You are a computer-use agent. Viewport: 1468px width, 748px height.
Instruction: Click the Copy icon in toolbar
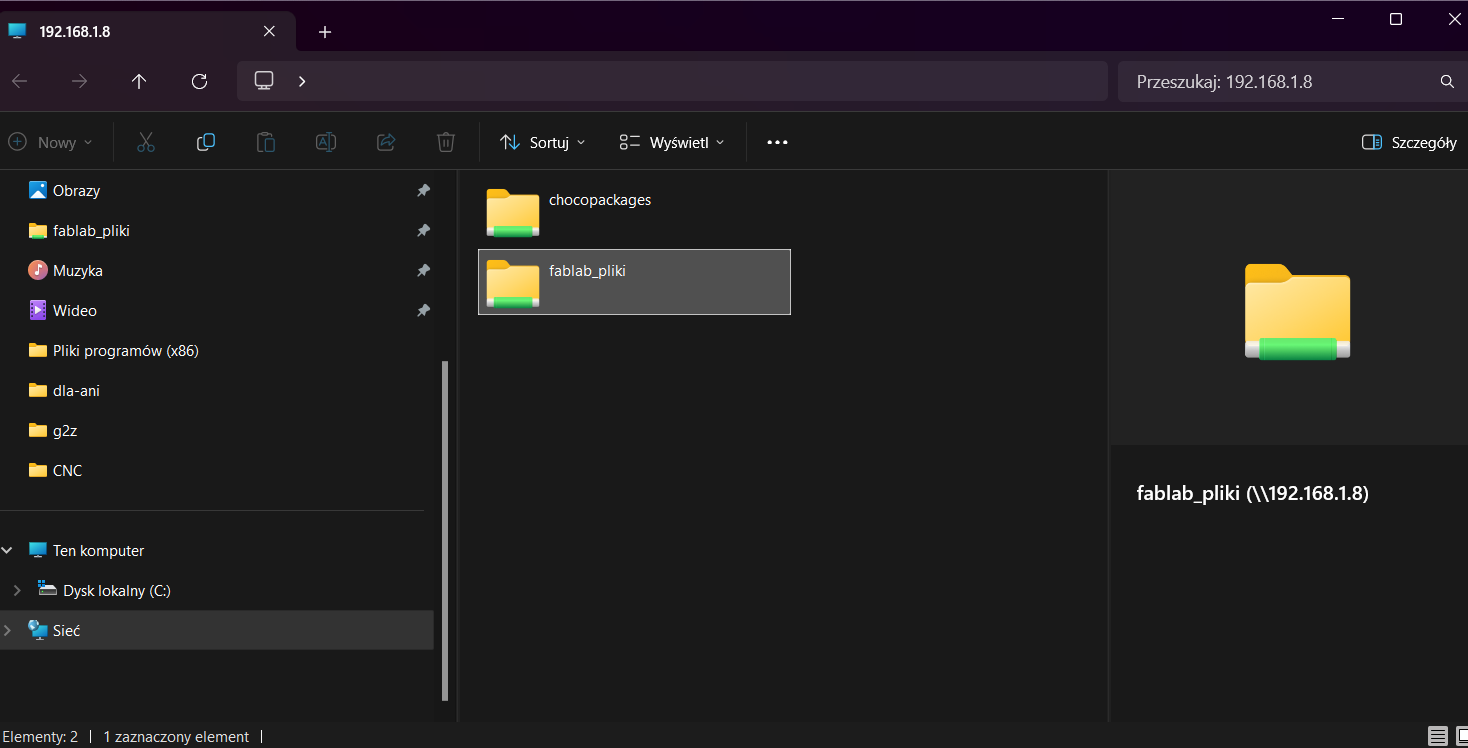[206, 142]
